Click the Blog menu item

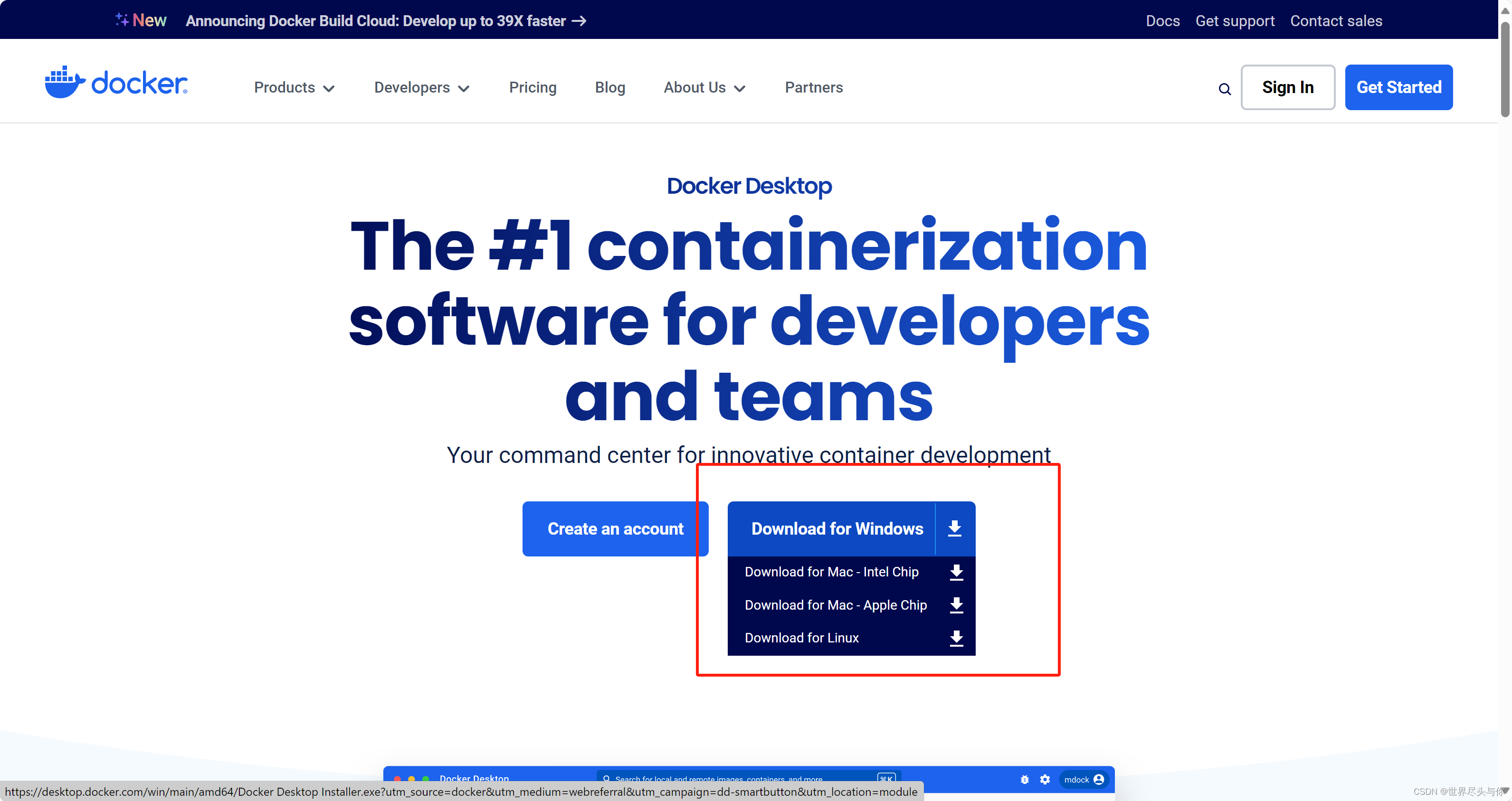(x=610, y=88)
